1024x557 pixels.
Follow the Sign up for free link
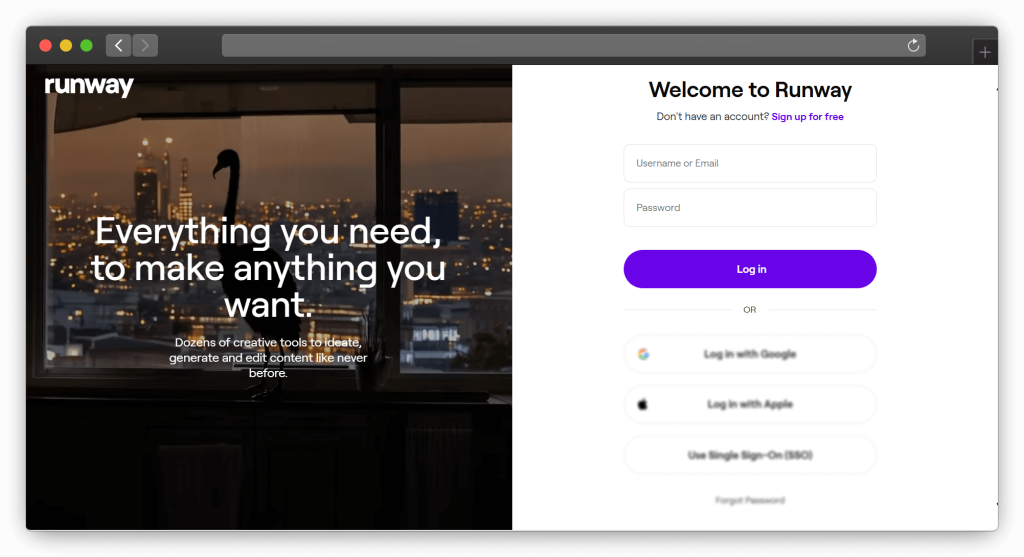807,117
